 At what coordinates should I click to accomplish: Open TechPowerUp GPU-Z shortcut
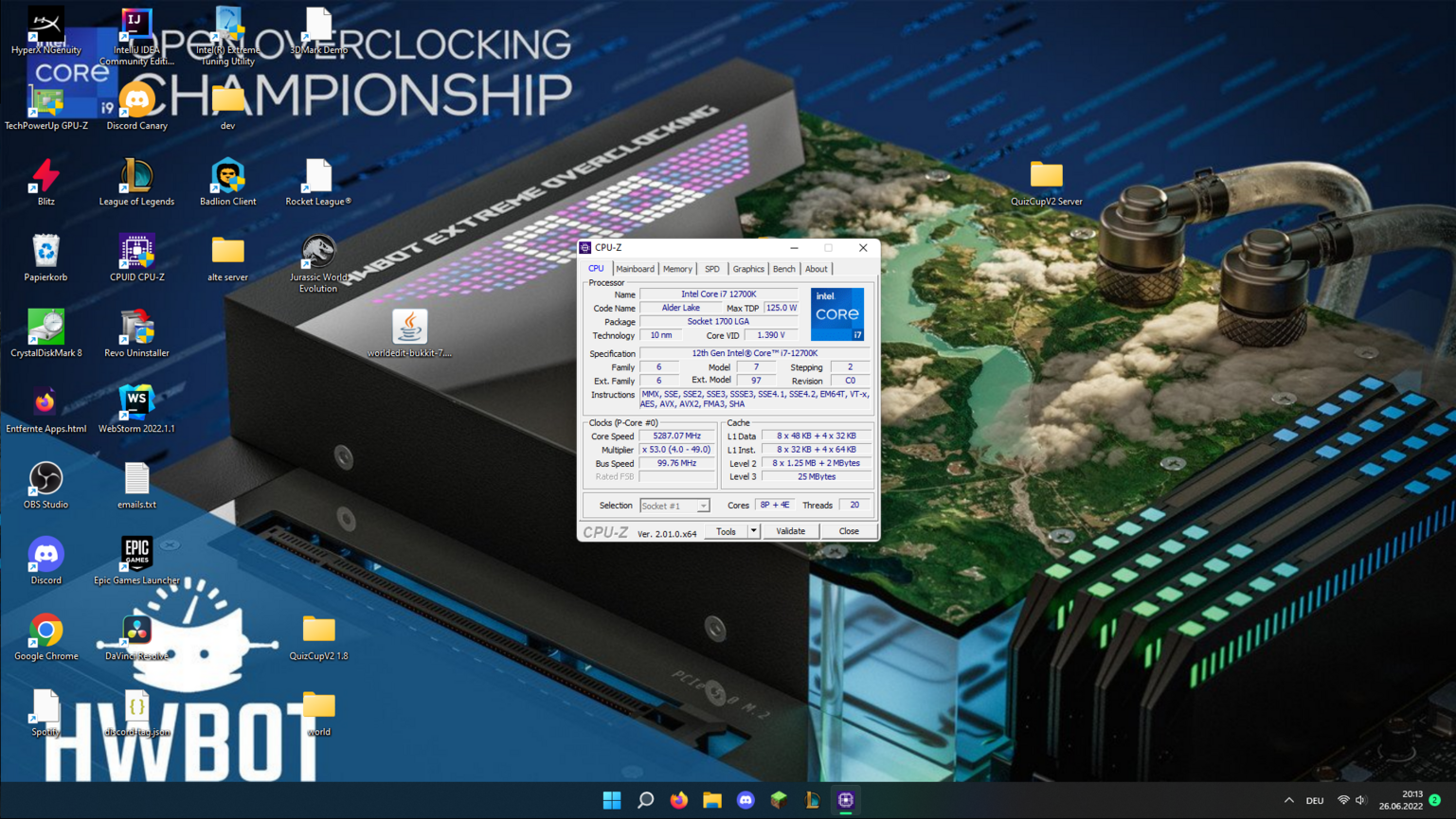pyautogui.click(x=45, y=107)
